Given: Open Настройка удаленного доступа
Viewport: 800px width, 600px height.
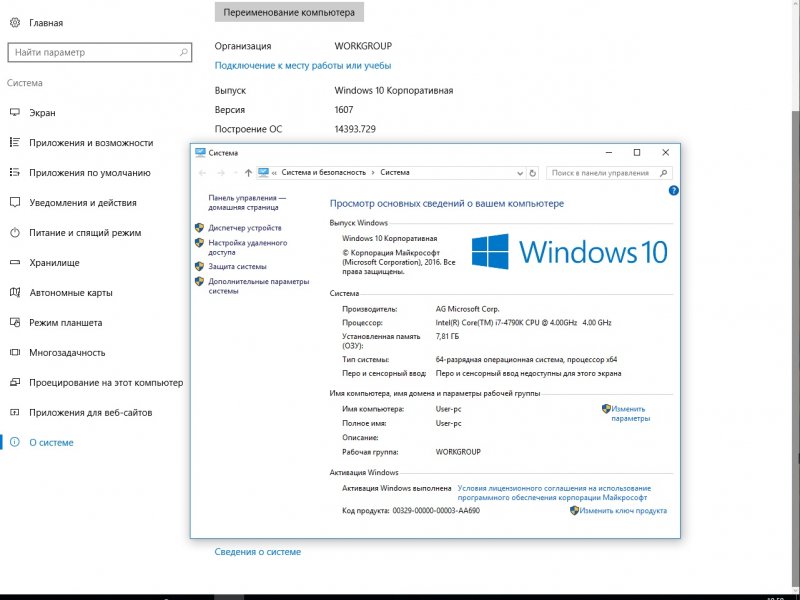Looking at the screenshot, I should 247,247.
